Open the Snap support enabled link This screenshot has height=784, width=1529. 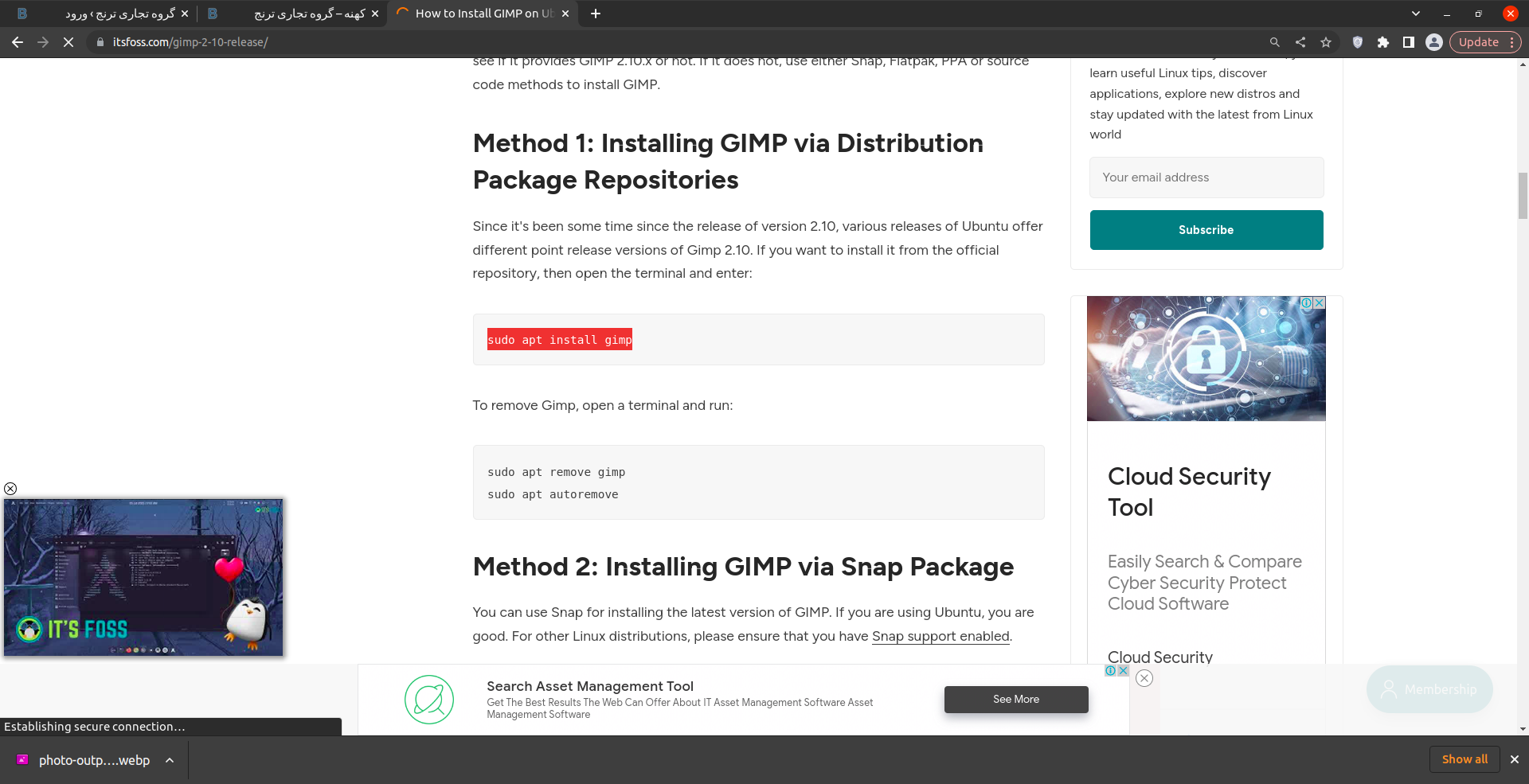[x=940, y=636]
